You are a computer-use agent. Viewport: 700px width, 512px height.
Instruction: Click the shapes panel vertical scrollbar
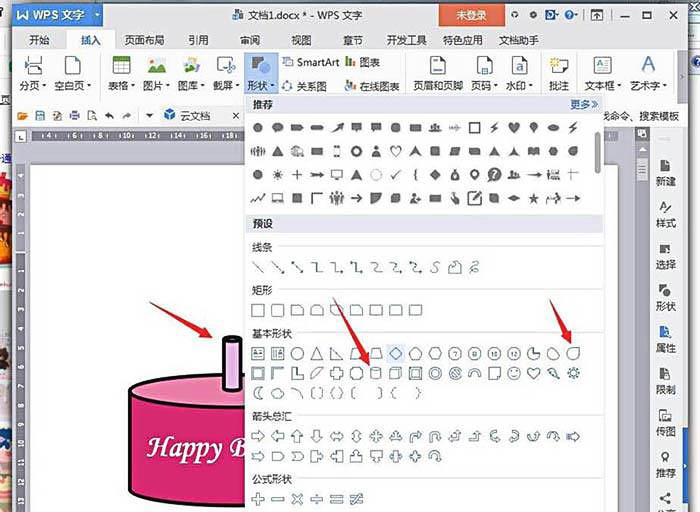[x=597, y=154]
